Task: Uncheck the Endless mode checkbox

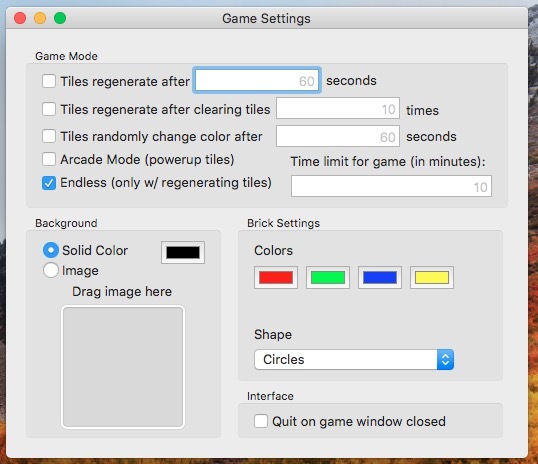Action: (49, 183)
